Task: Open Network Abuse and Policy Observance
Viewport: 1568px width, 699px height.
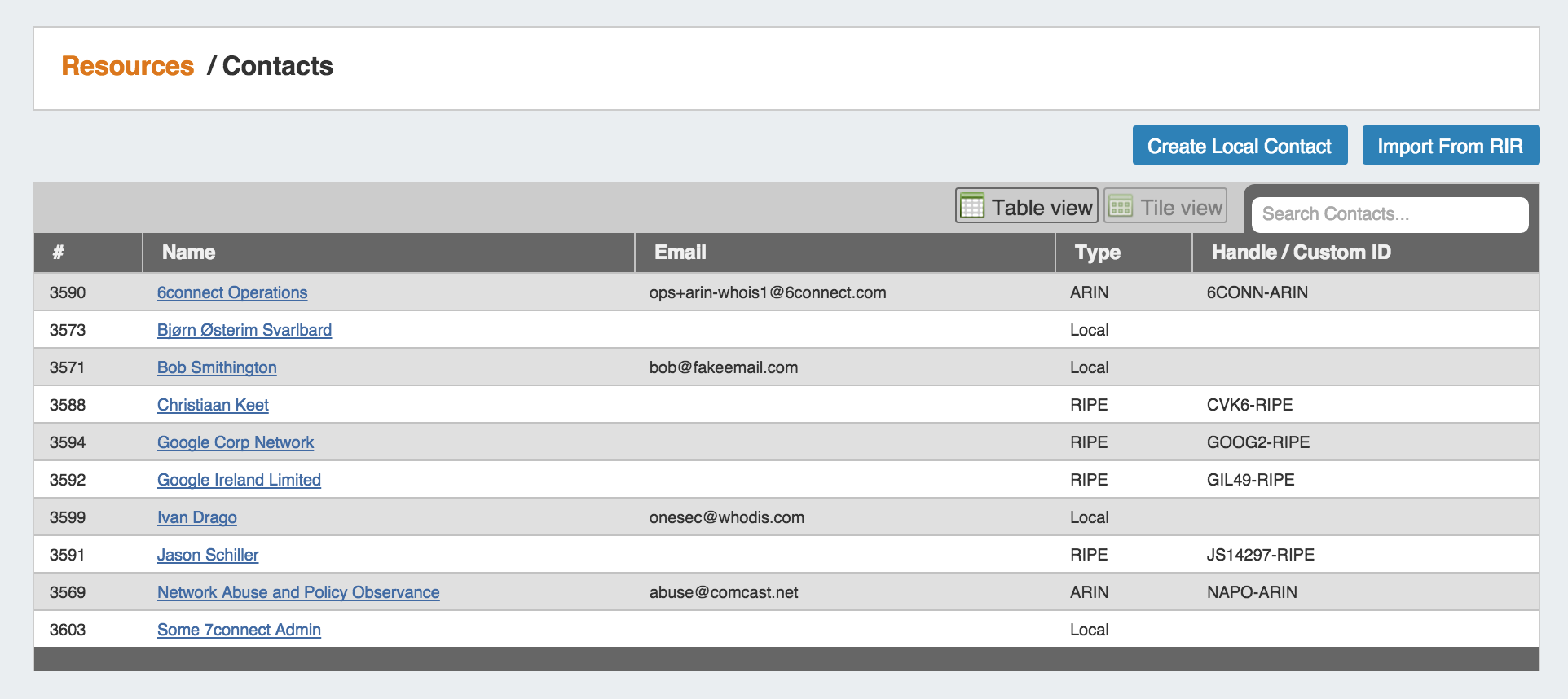Action: pyautogui.click(x=298, y=592)
